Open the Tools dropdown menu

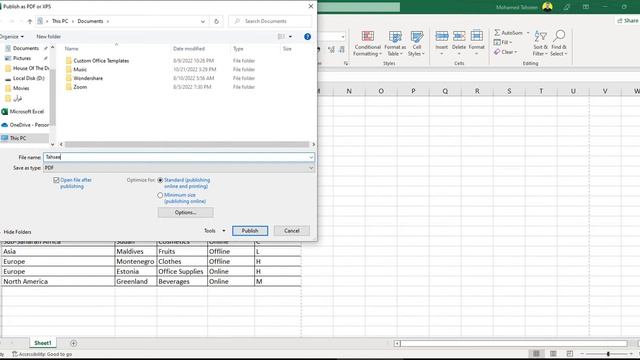tap(215, 231)
